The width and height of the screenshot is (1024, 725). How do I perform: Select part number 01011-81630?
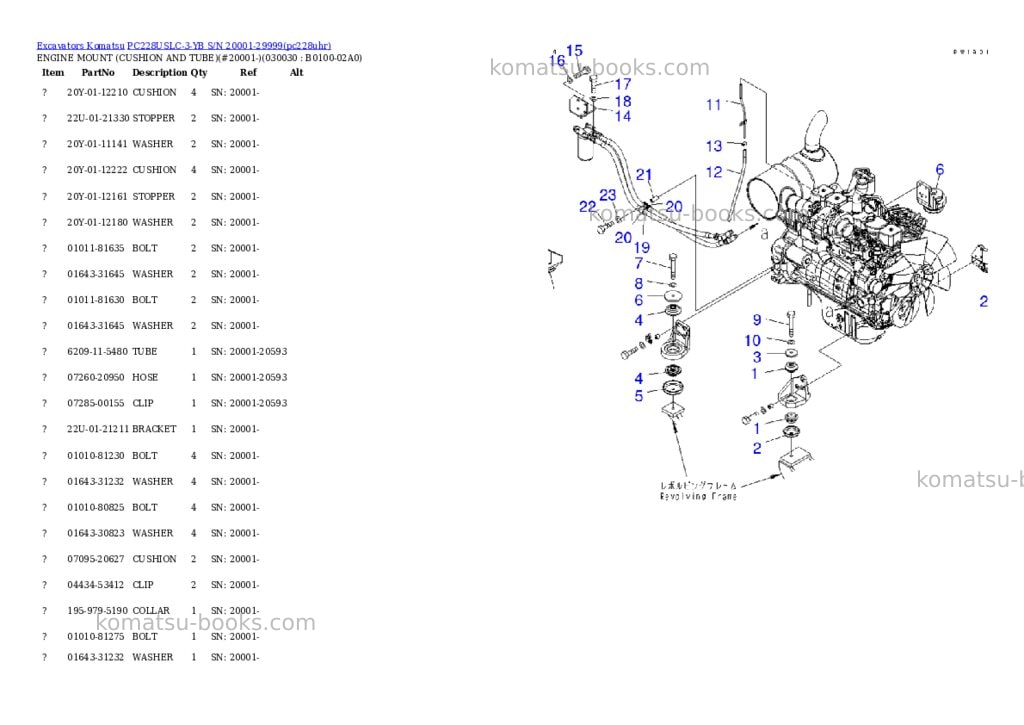tap(95, 300)
